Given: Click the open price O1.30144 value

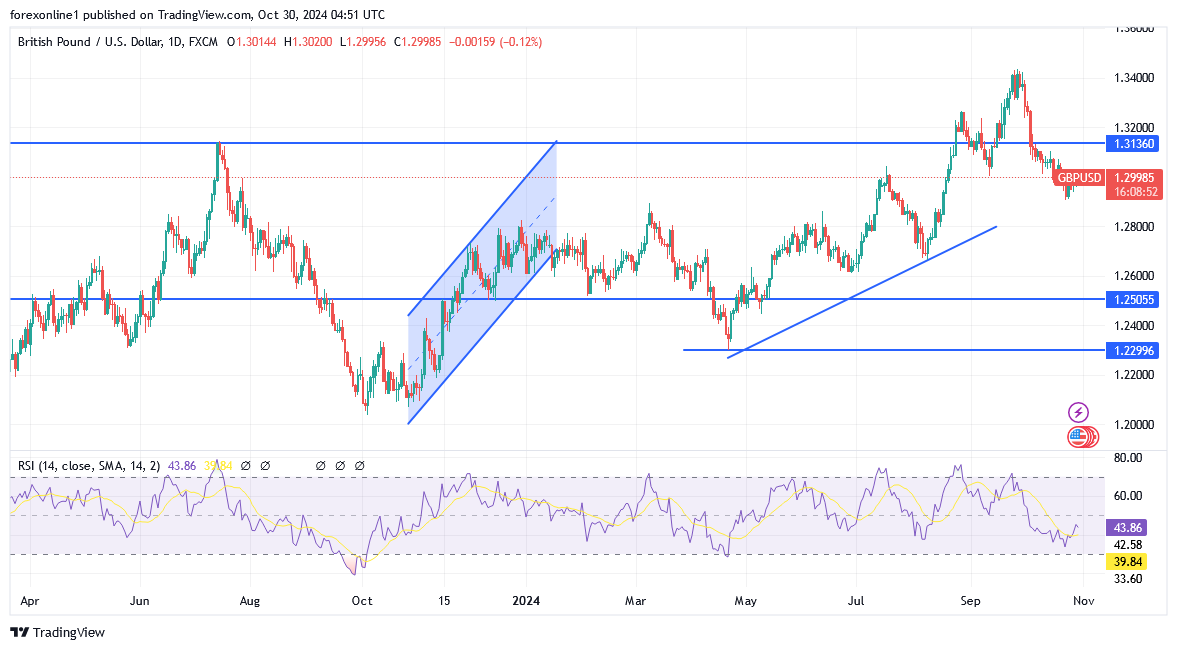Looking at the screenshot, I should point(252,42).
